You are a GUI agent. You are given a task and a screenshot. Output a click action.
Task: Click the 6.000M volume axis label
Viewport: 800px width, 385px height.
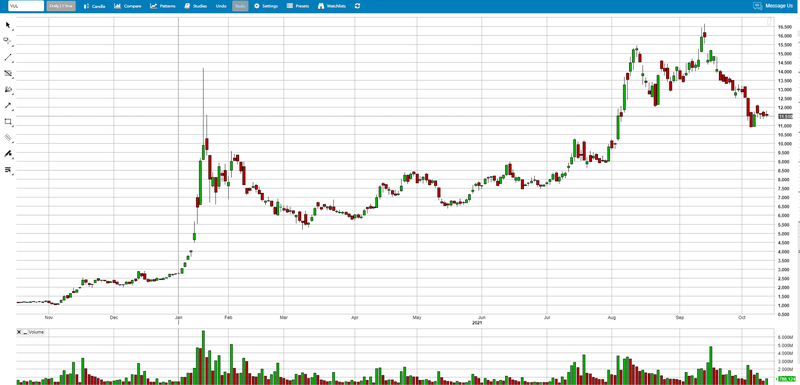785,338
